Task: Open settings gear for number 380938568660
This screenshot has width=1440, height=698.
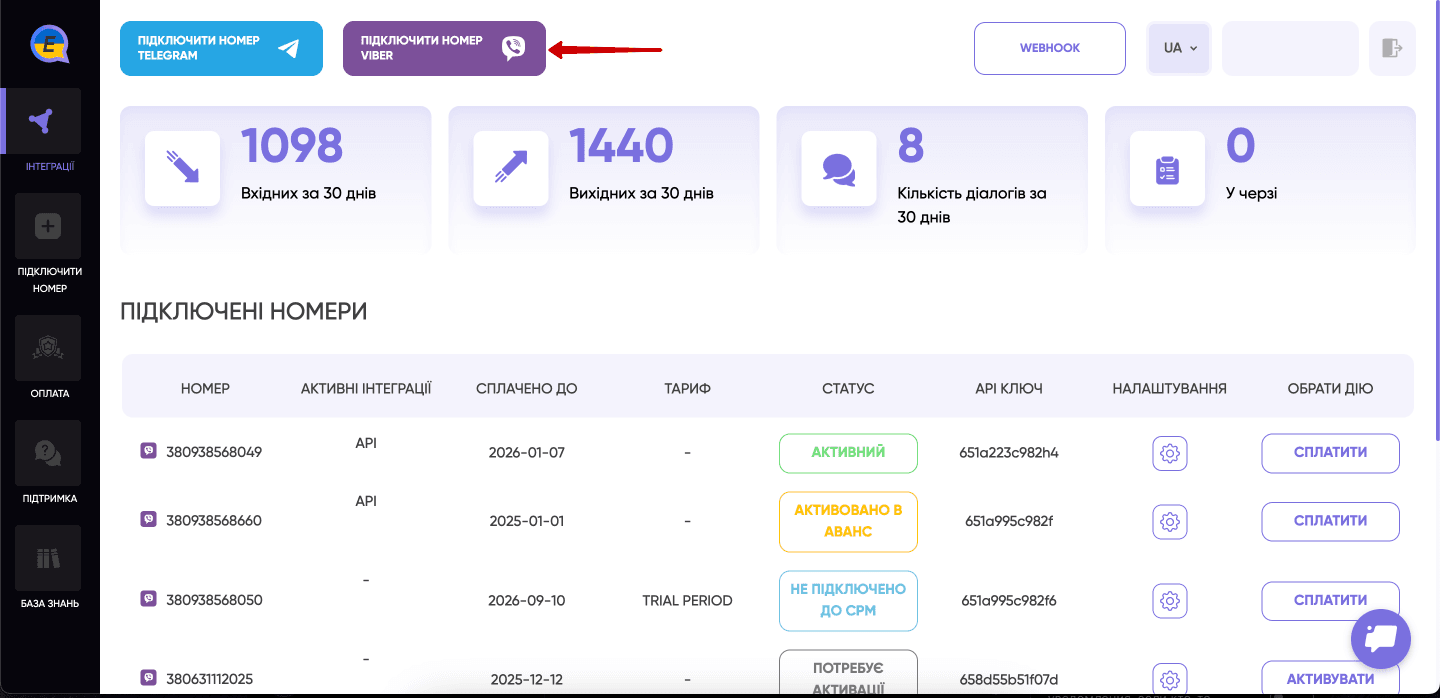Action: click(1169, 521)
